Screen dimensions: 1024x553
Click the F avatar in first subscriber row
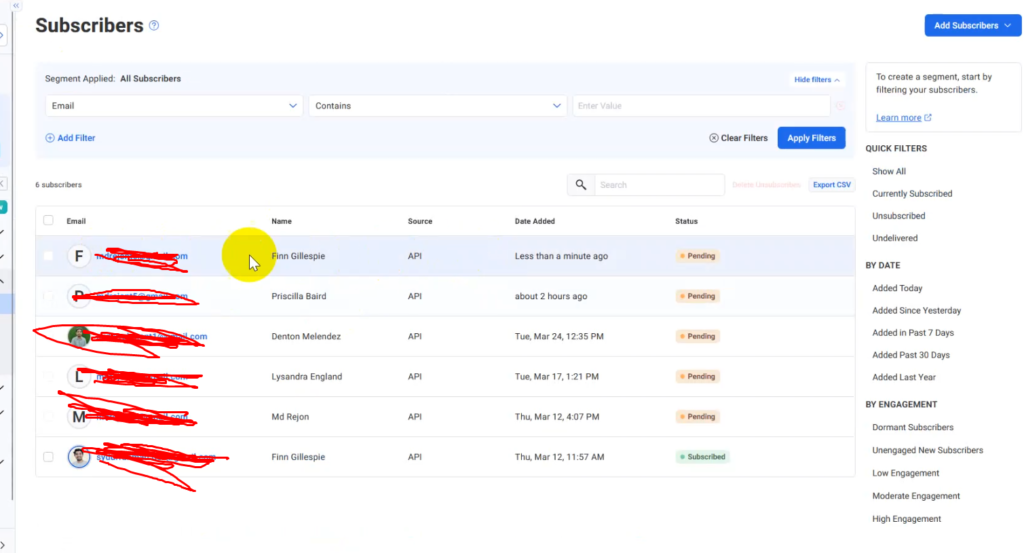[x=79, y=256]
